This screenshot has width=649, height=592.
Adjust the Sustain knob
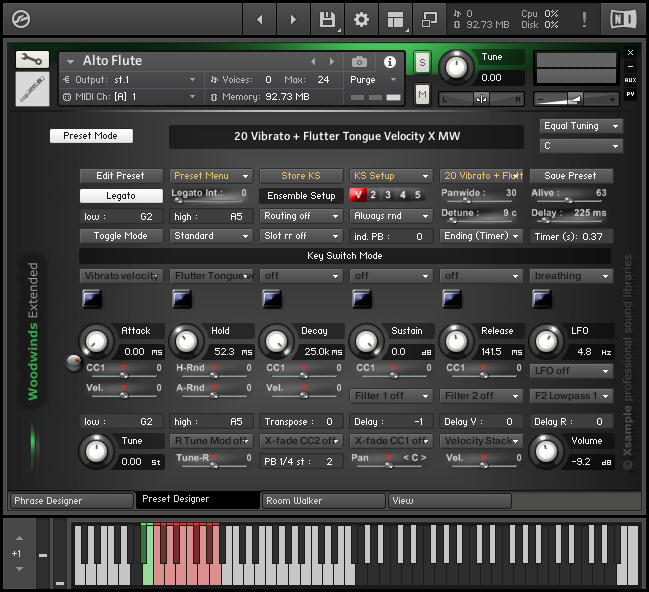click(366, 342)
